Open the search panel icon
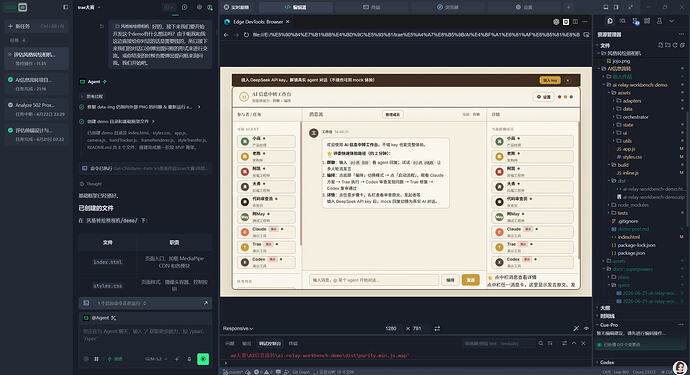690x375 pixels. (622, 21)
